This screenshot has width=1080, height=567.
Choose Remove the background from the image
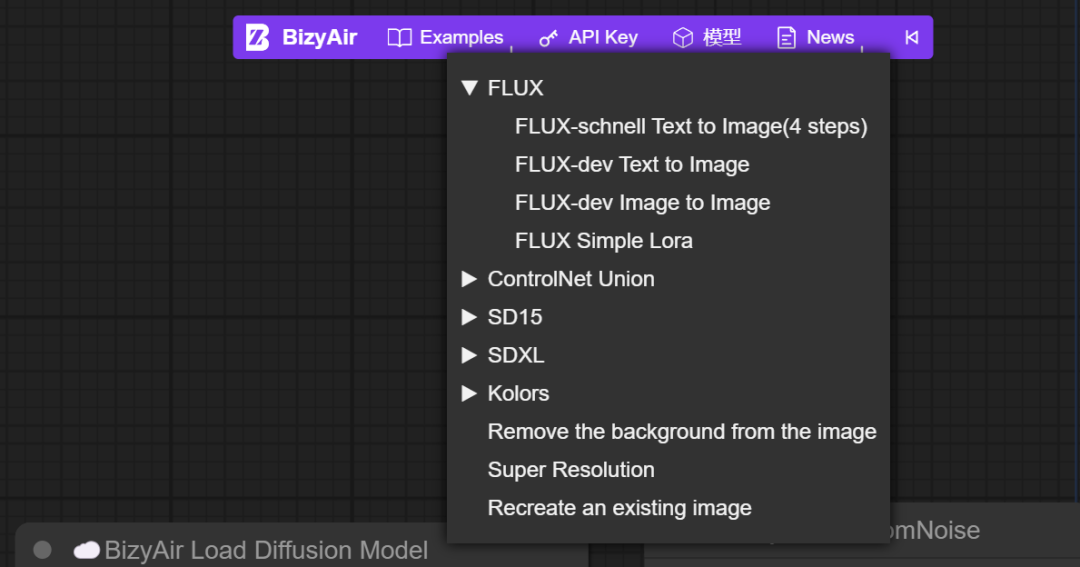pos(682,431)
